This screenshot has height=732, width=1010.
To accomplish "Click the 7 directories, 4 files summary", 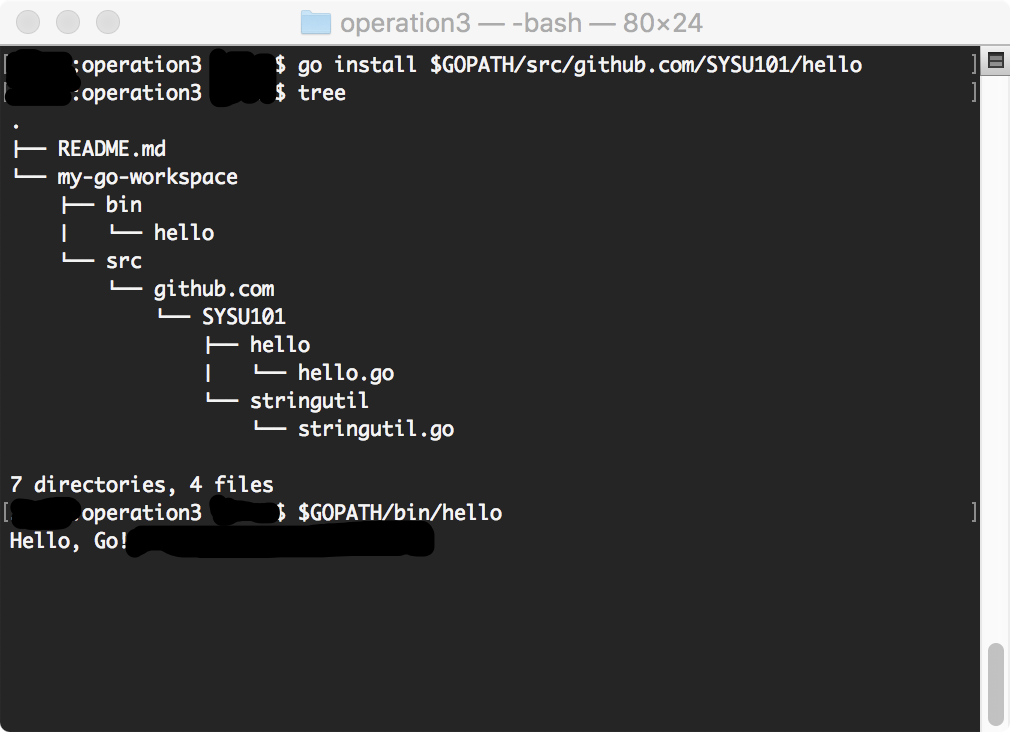I will 141,485.
